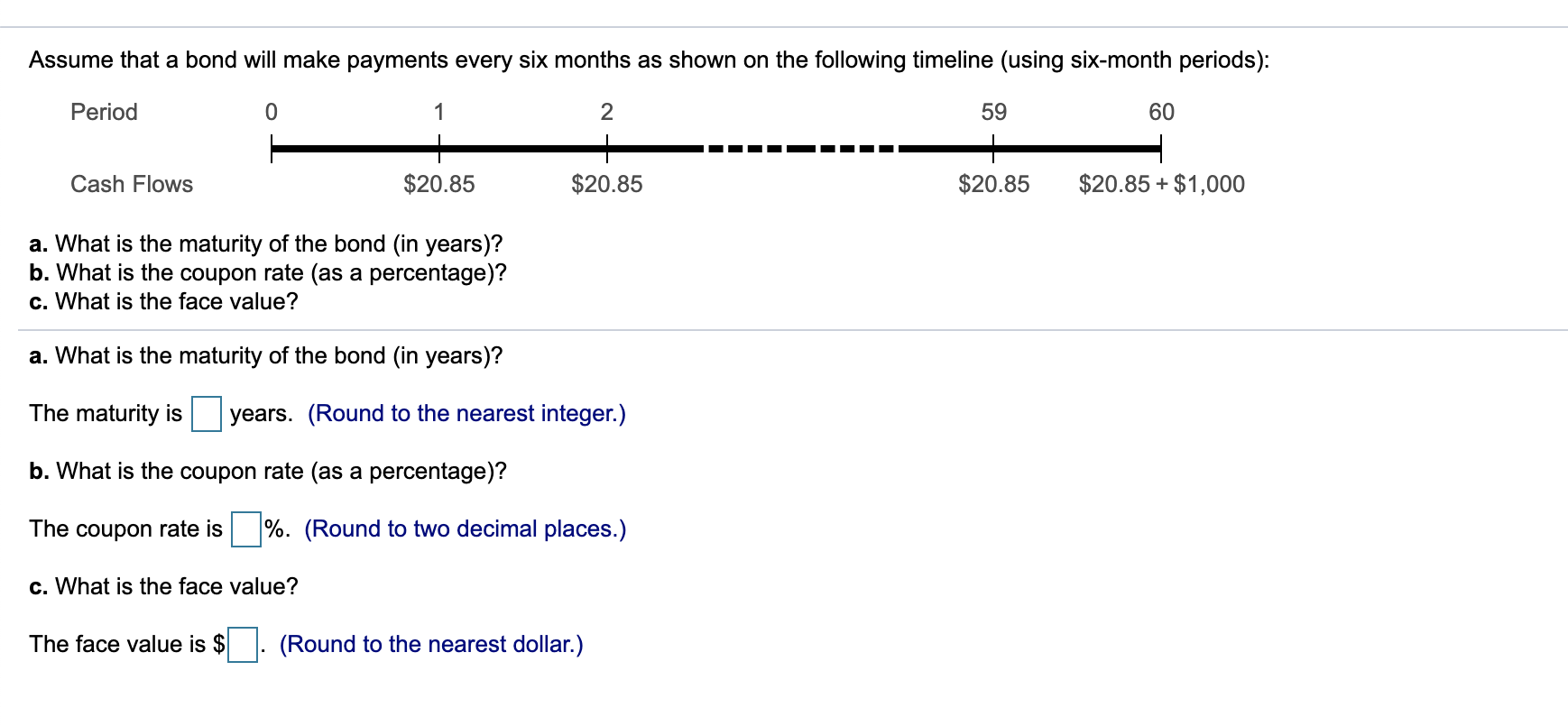The height and width of the screenshot is (726, 1568).
Task: Select the Round to nearest integer hint
Action: tap(467, 414)
